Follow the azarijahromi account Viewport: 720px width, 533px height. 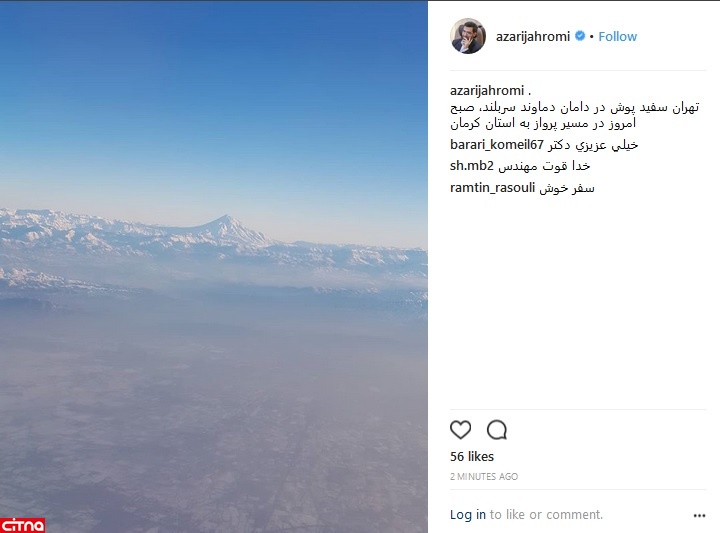[x=618, y=36]
